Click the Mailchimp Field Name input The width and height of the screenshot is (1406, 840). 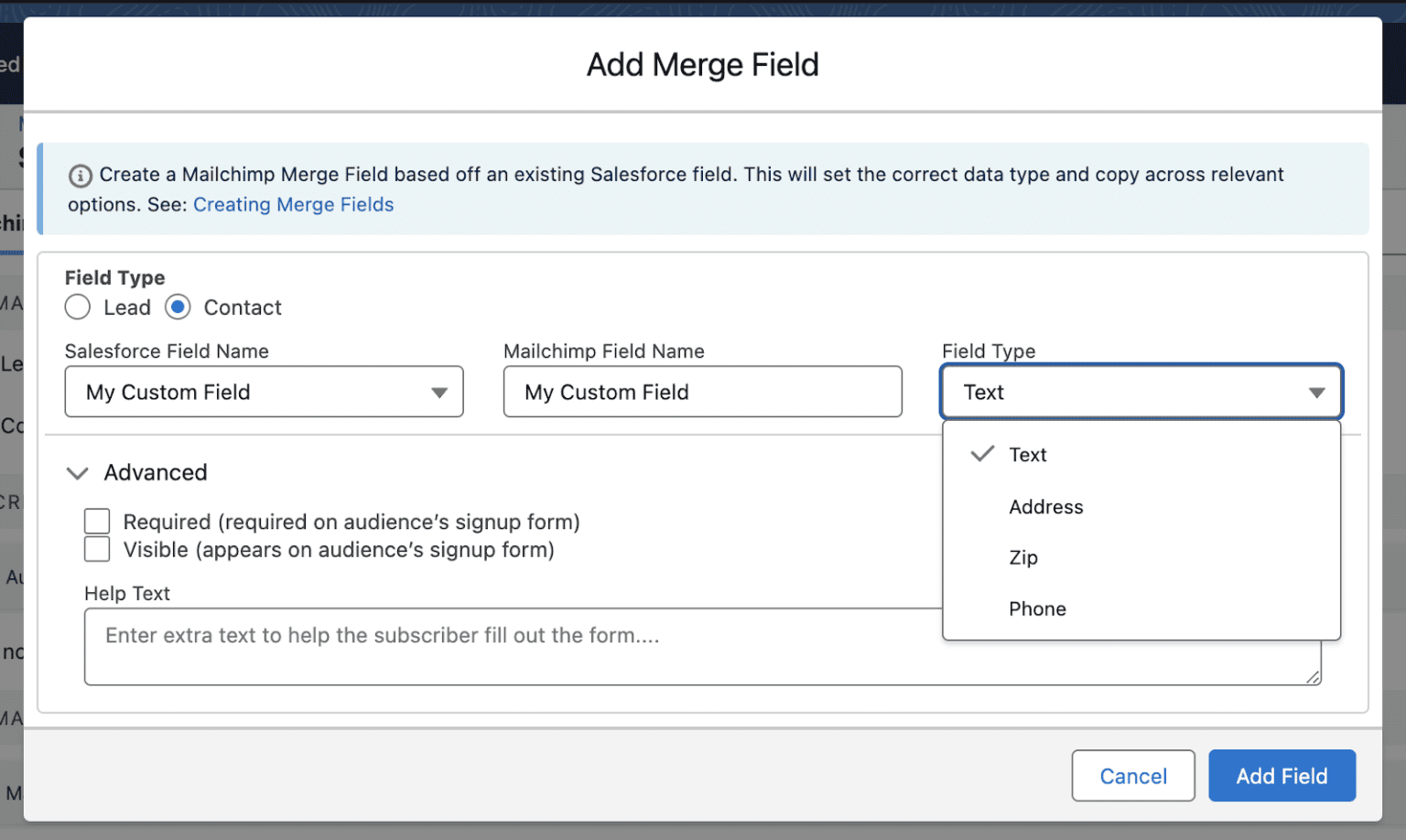coord(702,392)
